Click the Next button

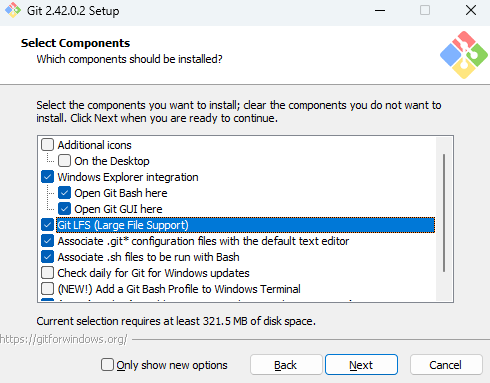coord(361,365)
